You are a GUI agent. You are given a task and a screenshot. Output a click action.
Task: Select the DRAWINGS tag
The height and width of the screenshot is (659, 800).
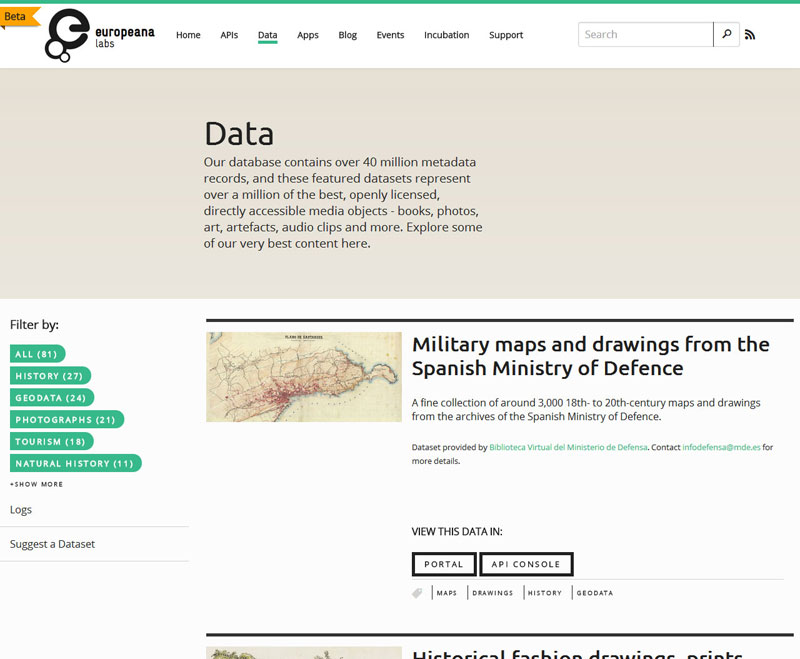tap(492, 593)
